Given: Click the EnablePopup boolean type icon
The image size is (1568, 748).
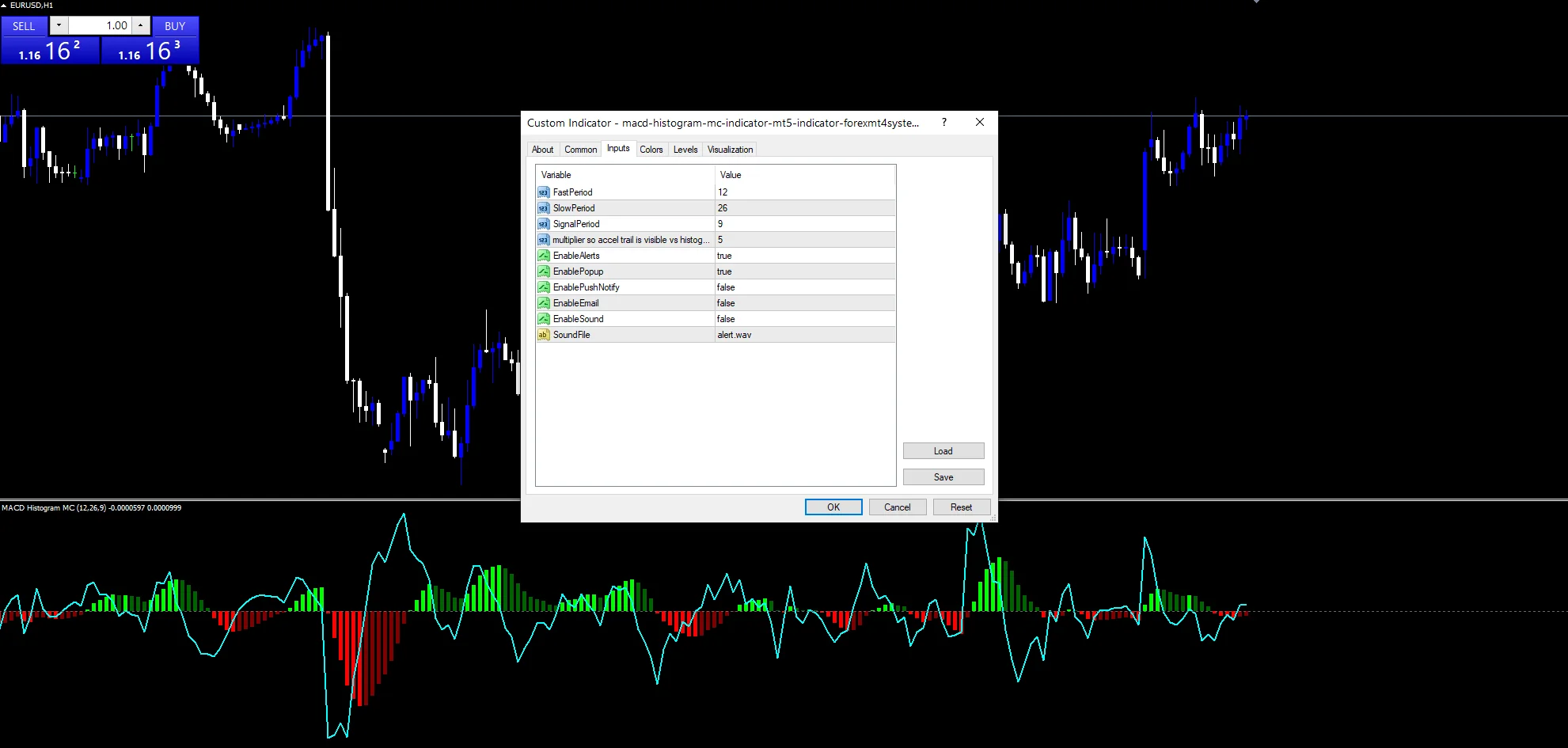Looking at the screenshot, I should point(543,271).
